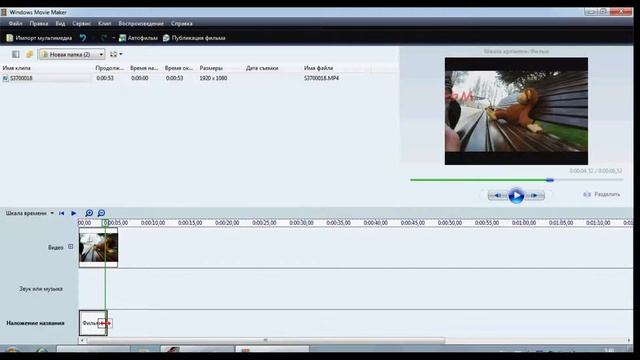Sort by Имя файла column header

318,68
